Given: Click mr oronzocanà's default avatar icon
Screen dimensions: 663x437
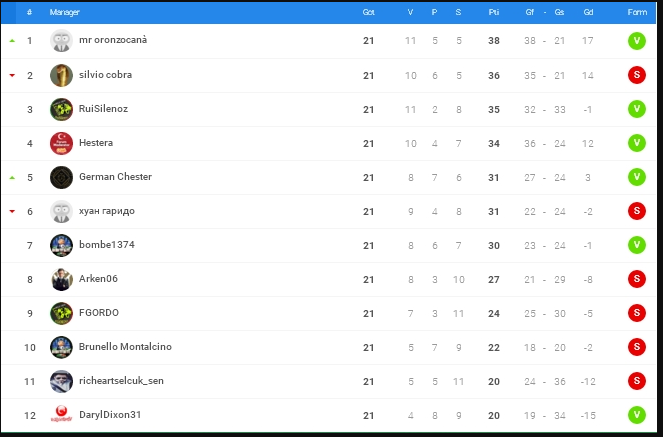Looking at the screenshot, I should (x=61, y=41).
